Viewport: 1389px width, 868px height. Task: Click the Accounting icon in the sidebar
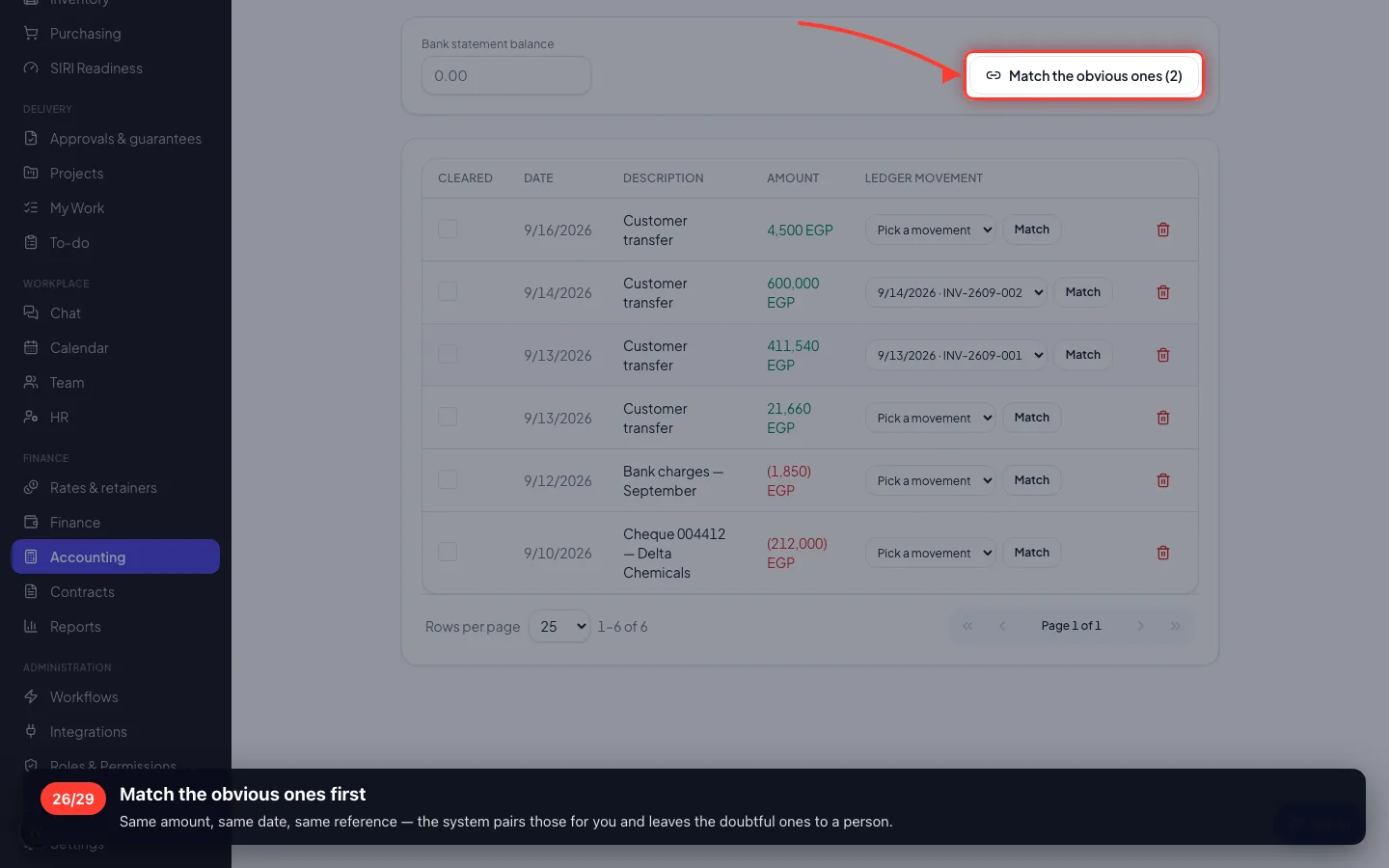[x=31, y=556]
